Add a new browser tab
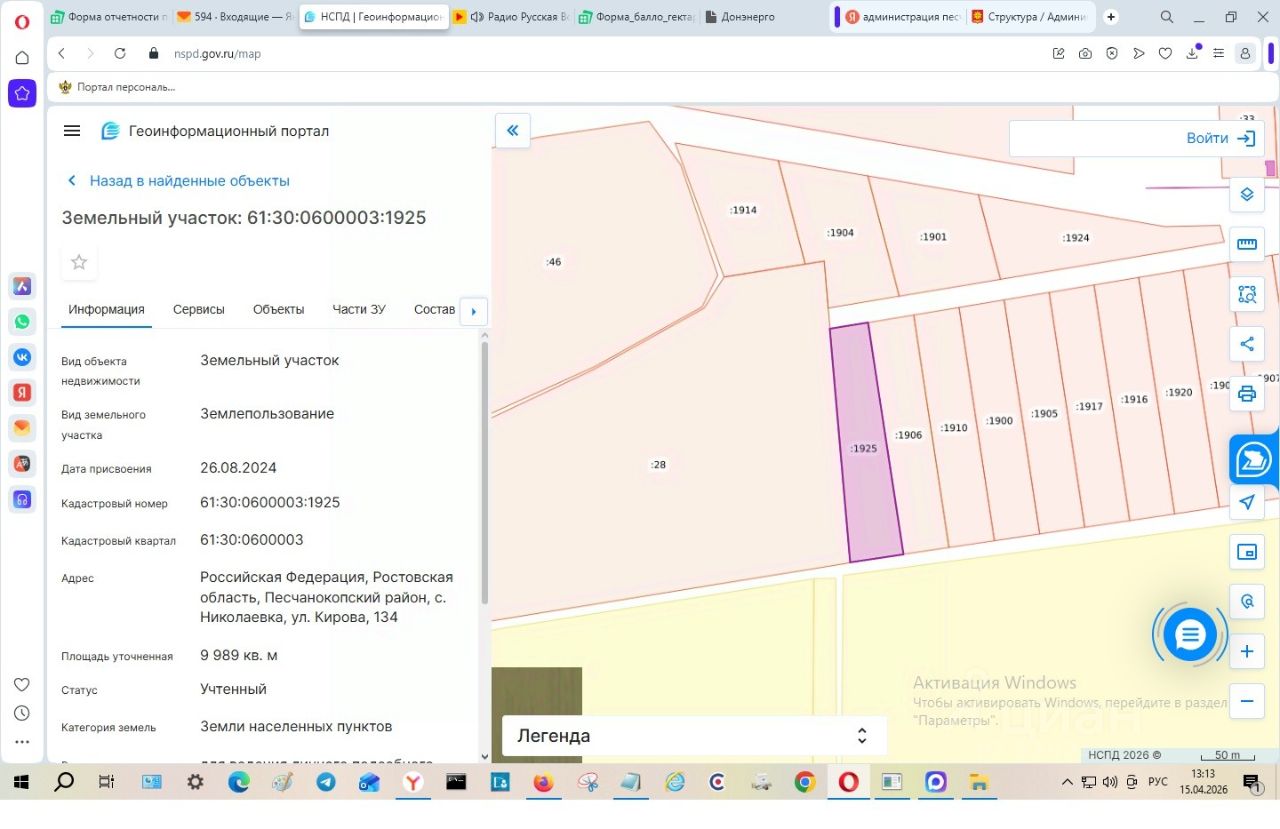Image resolution: width=1280 pixels, height=829 pixels. pos(1110,17)
